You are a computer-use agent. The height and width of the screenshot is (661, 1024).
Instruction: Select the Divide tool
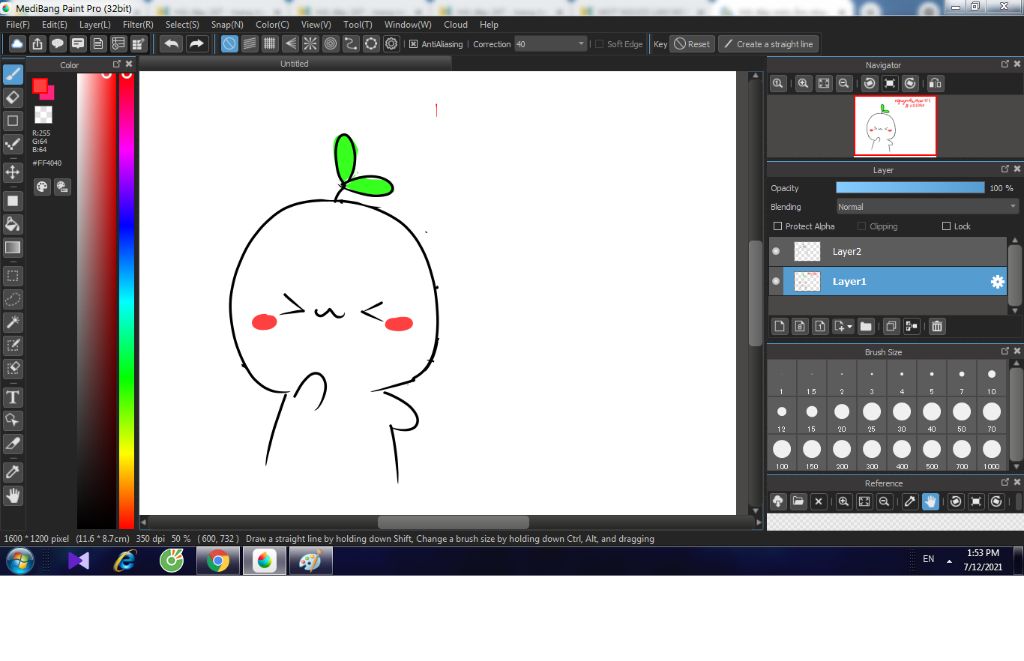point(12,443)
